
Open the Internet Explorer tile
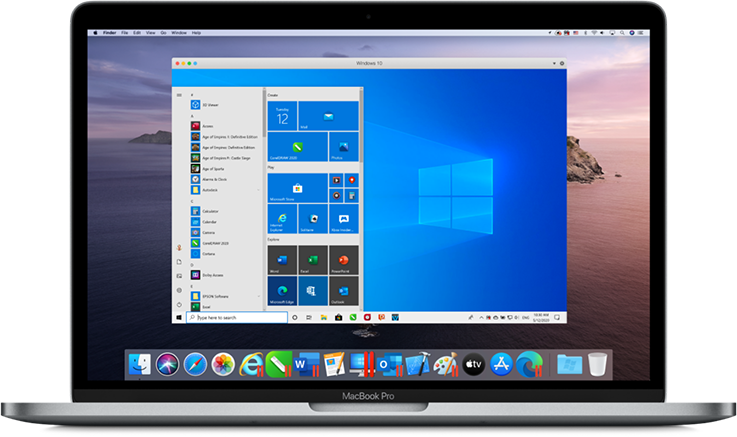click(282, 218)
